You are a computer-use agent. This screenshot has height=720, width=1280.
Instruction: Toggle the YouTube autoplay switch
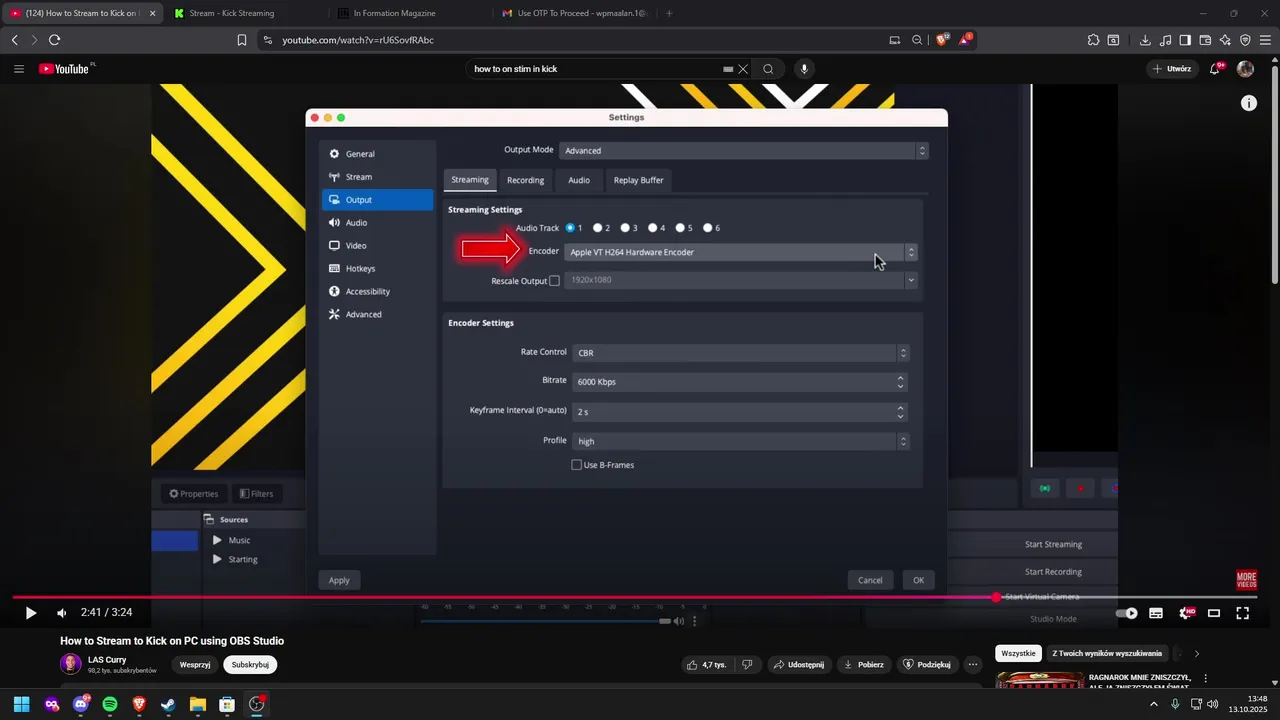coord(1126,613)
